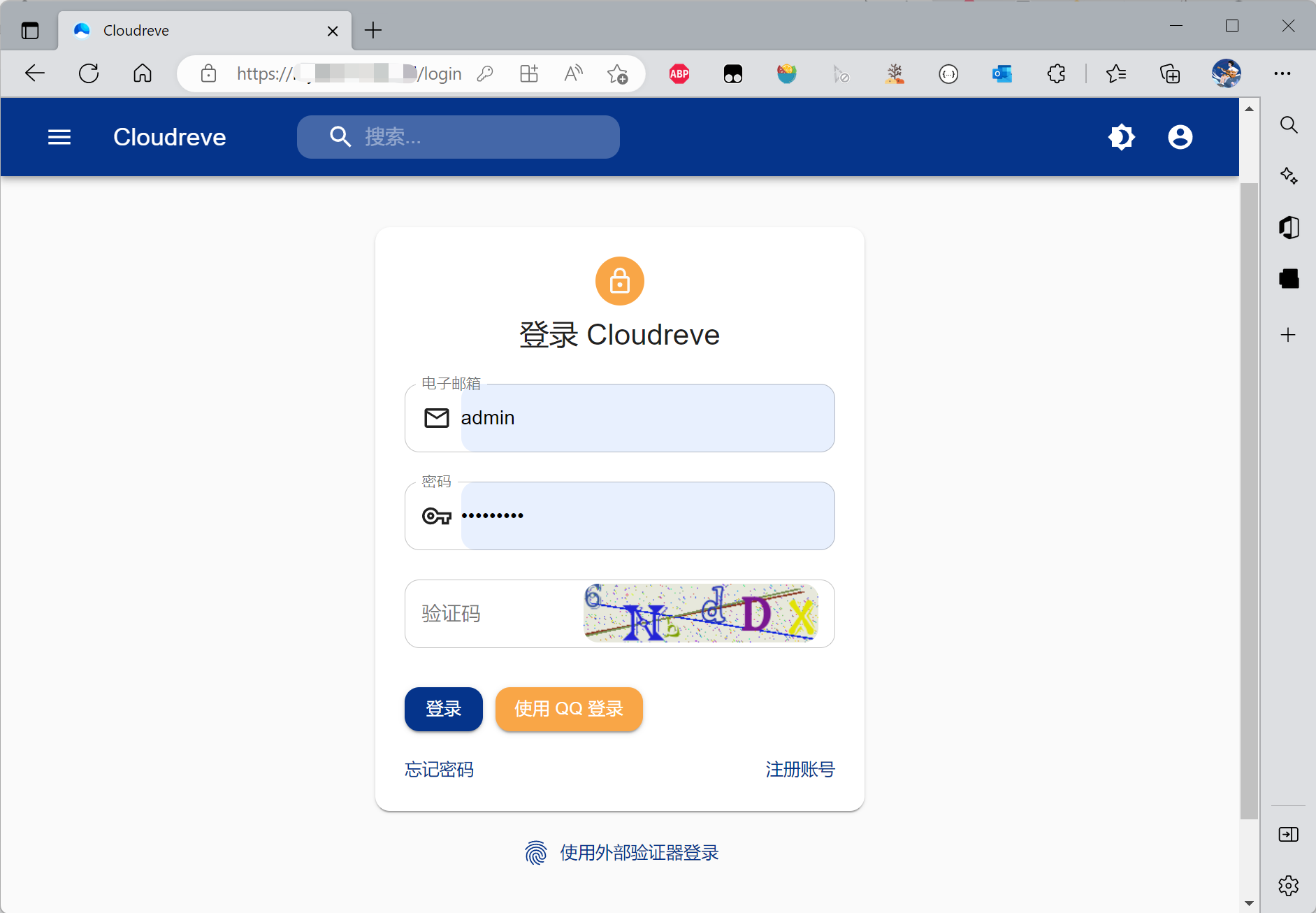This screenshot has height=913, width=1316.
Task: Add a sidebar app with plus icon
Action: pyautogui.click(x=1288, y=335)
